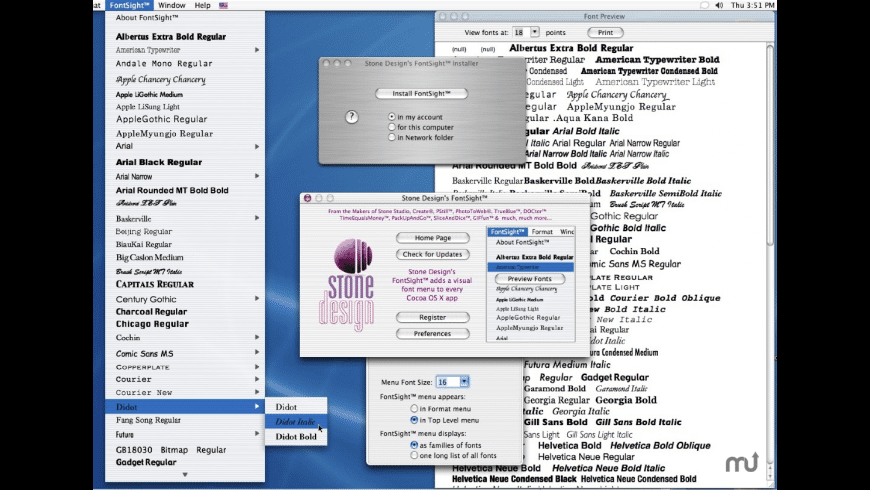Screen dimensions: 870x490
Task: Click the Stone Design logo image
Action: coord(347,284)
